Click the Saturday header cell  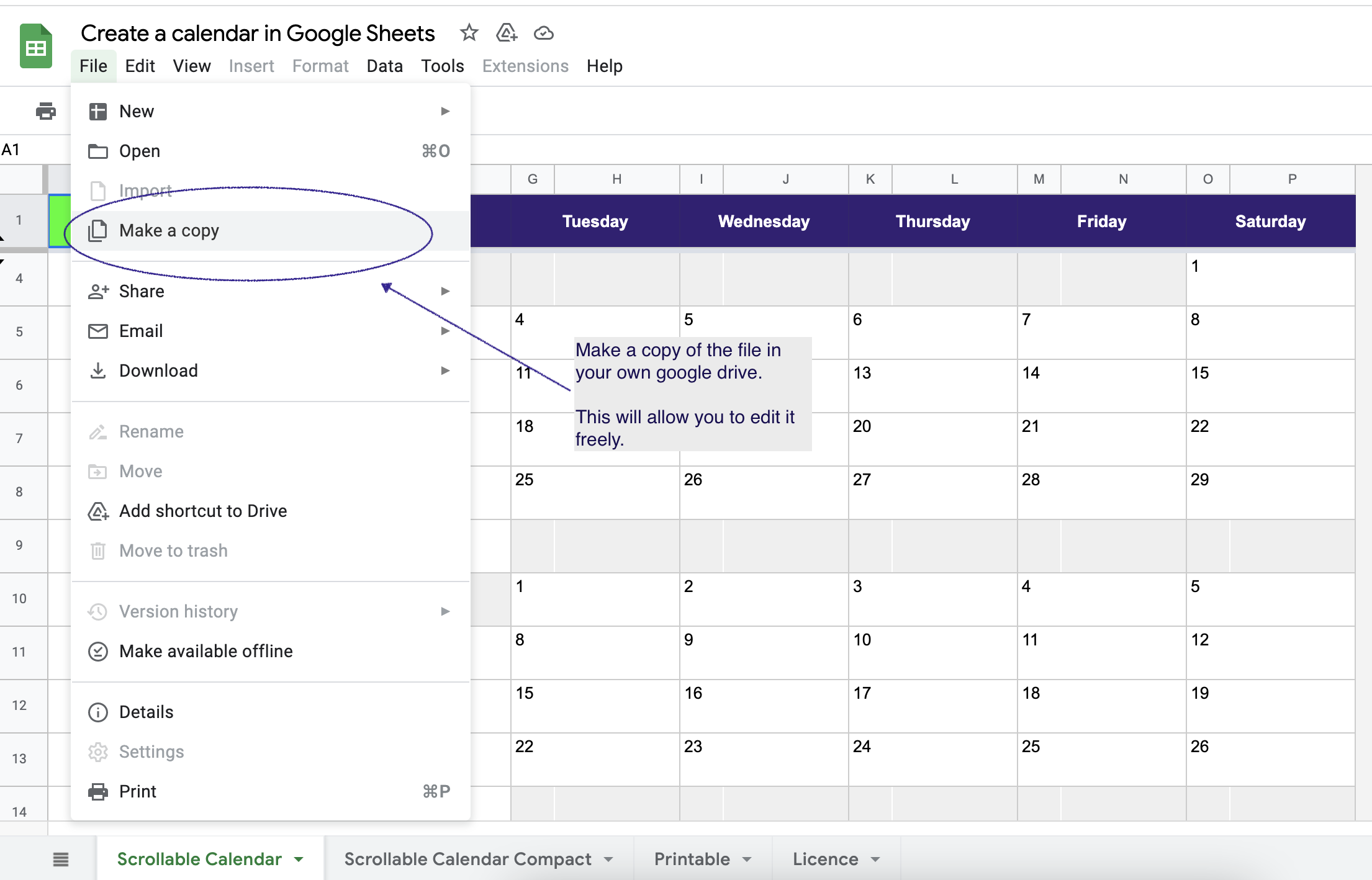[x=1270, y=222]
